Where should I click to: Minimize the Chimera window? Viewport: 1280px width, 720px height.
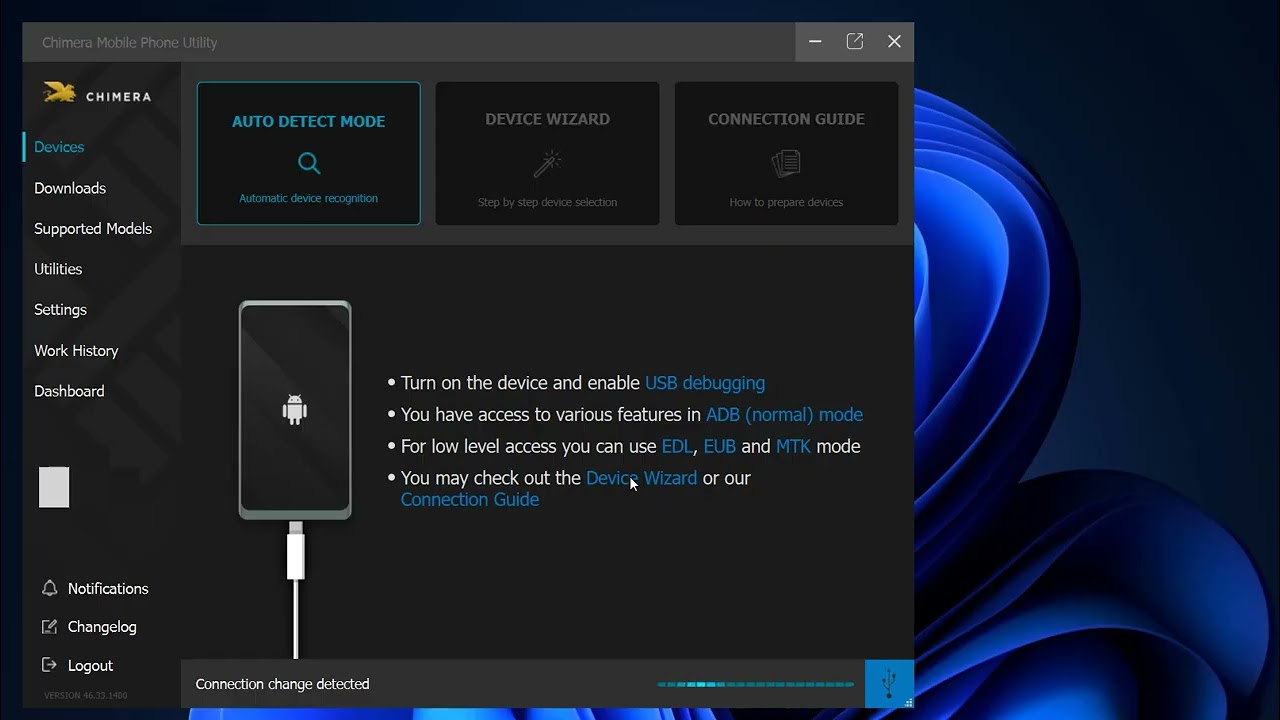point(815,42)
